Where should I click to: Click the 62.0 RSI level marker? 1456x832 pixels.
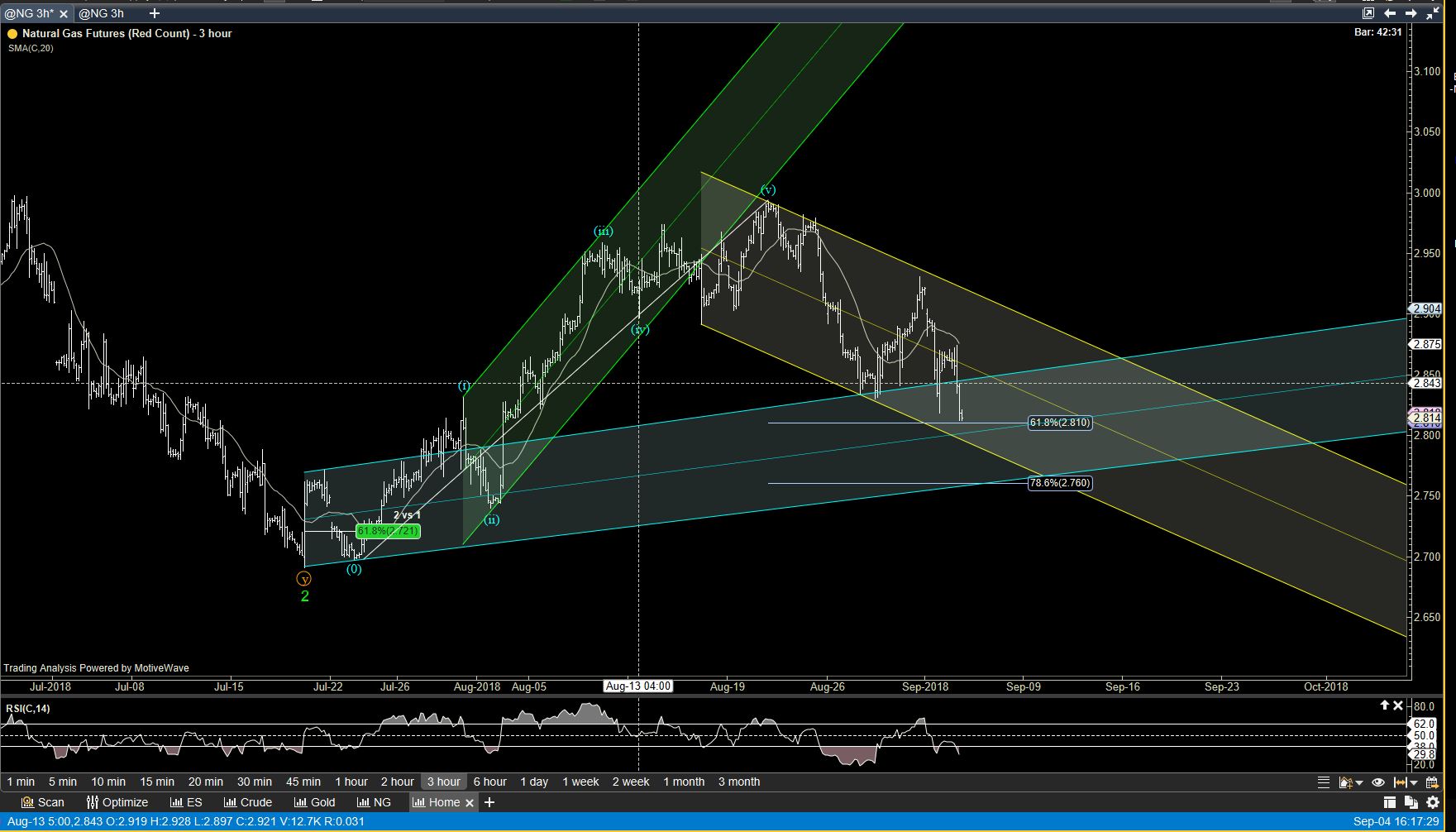(x=1424, y=724)
